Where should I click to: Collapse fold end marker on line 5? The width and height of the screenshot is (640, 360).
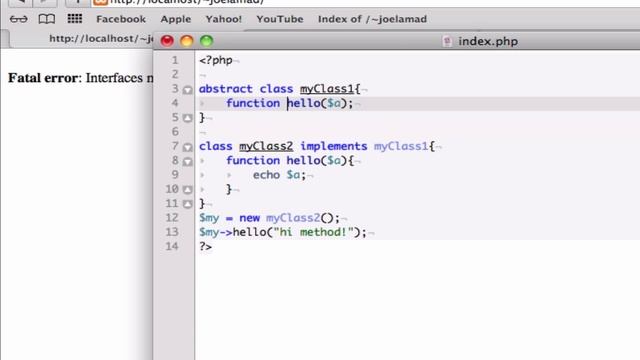point(187,118)
